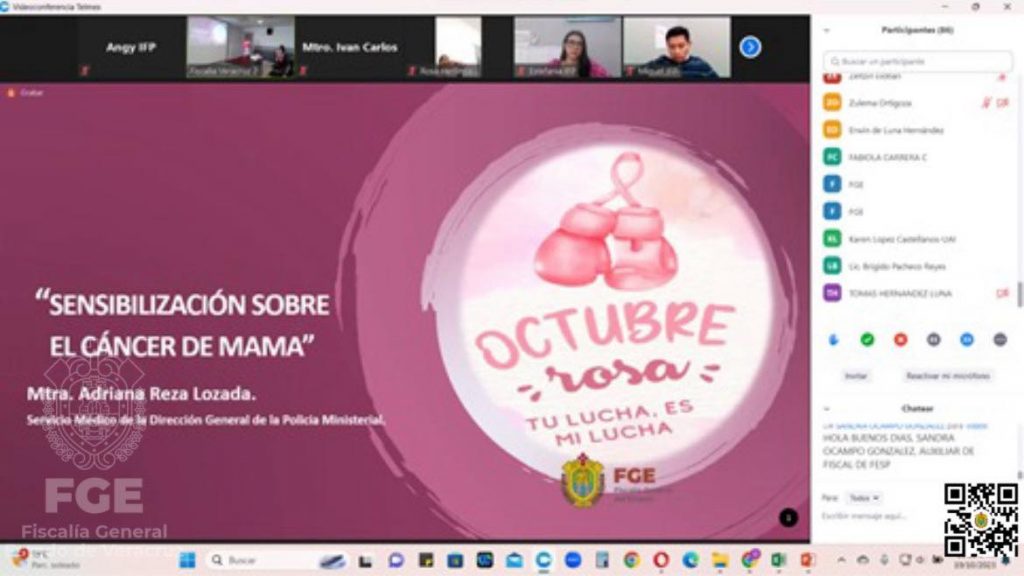Screen dimensions: 1024x576
Task: Select participant TOMAS HERNANDEZ LUNA
Action: (914, 293)
